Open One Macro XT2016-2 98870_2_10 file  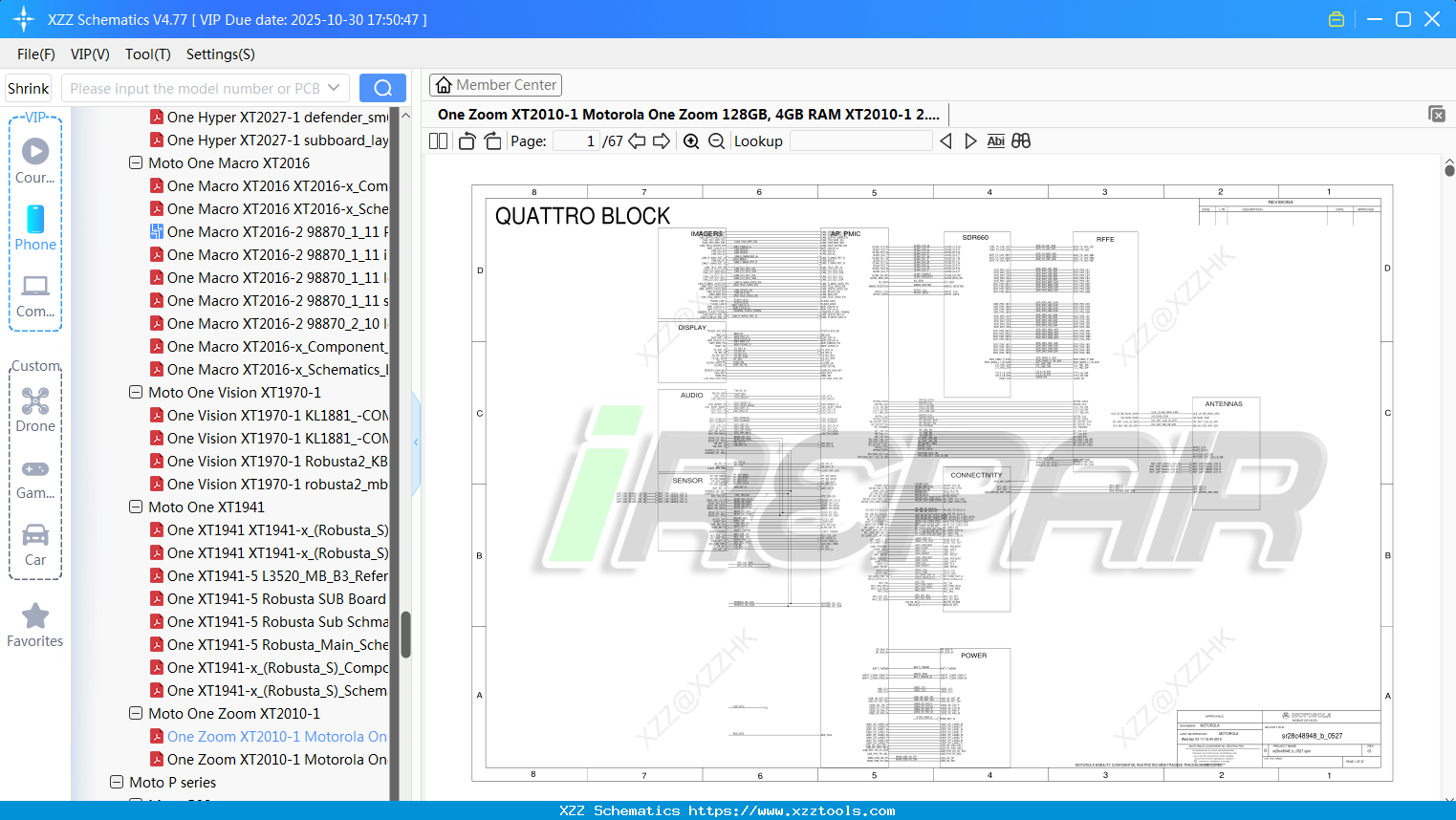pyautogui.click(x=278, y=324)
